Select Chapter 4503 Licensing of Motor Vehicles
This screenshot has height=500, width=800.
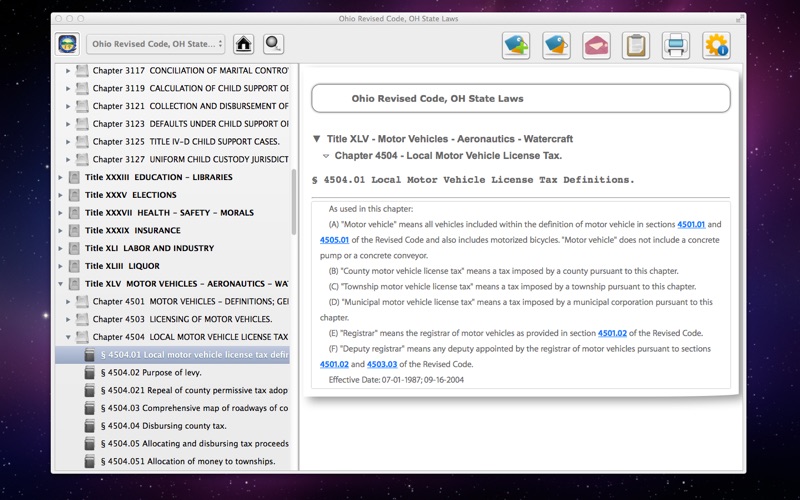[x=172, y=319]
